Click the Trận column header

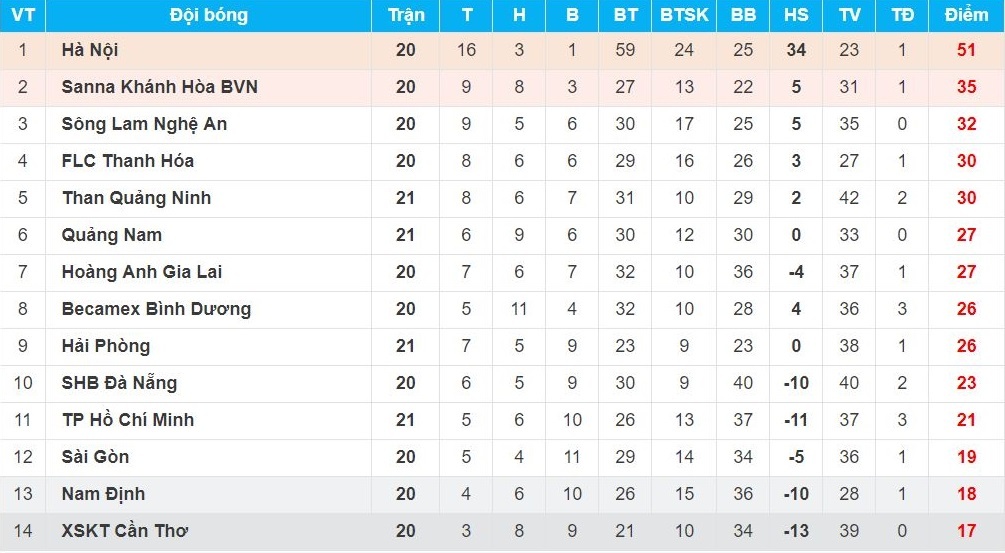click(405, 15)
